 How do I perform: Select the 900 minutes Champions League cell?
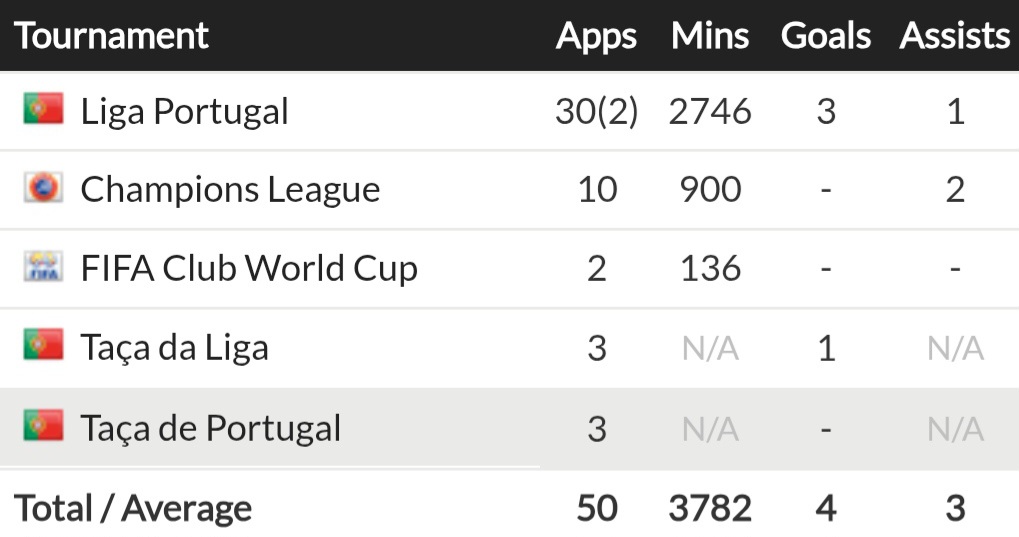tap(710, 190)
